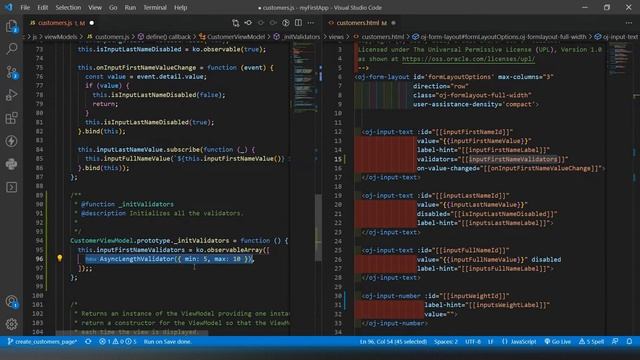Screen dimensions: 640x360
Task: Split the customers.js editor right
Action: click(298, 23)
